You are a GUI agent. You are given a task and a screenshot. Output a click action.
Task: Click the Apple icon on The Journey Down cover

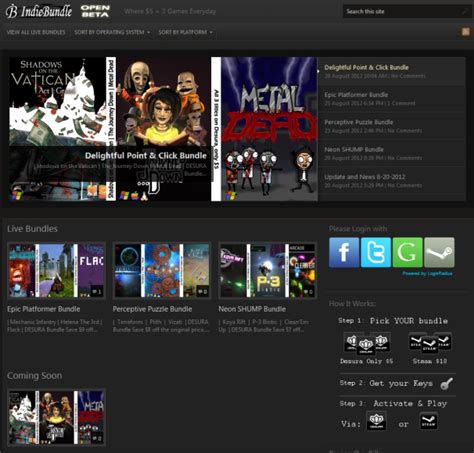(135, 195)
